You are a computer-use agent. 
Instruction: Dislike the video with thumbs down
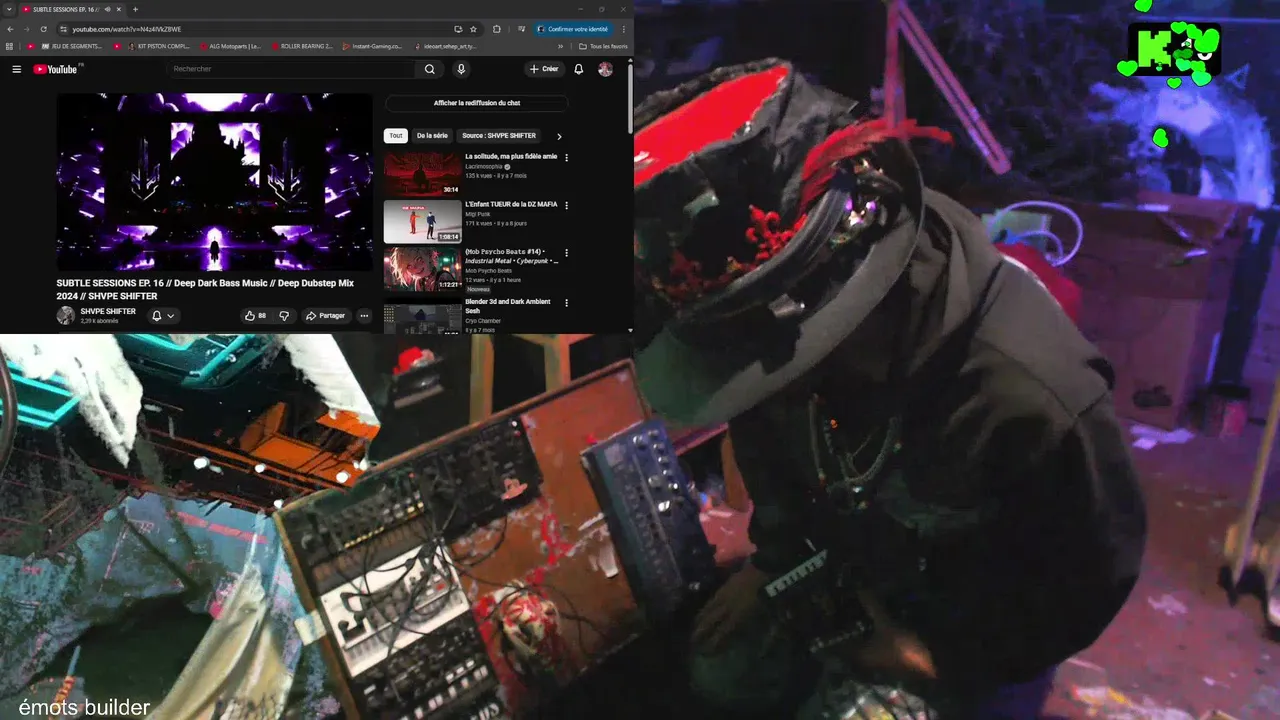click(x=284, y=316)
